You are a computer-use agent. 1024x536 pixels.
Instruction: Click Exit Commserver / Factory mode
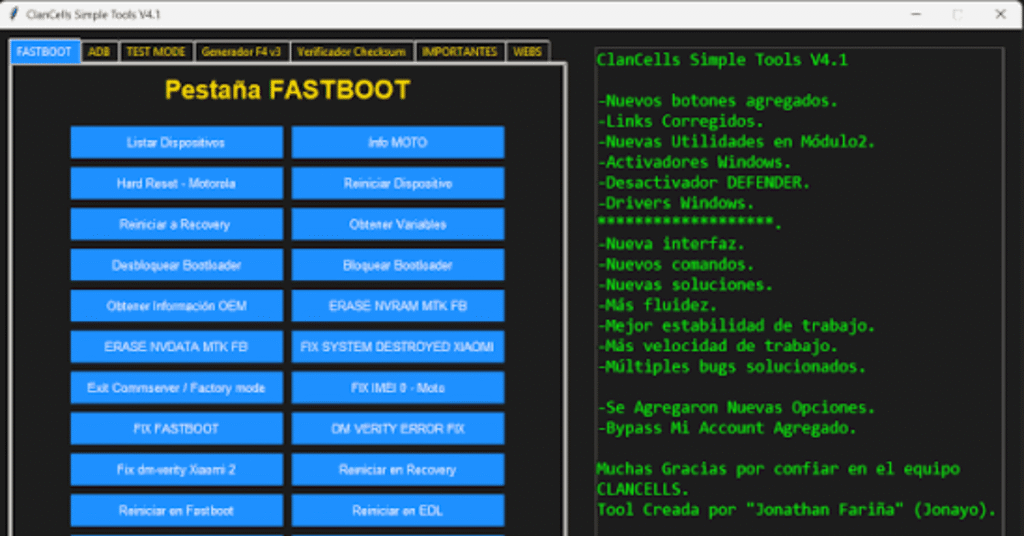tap(176, 388)
